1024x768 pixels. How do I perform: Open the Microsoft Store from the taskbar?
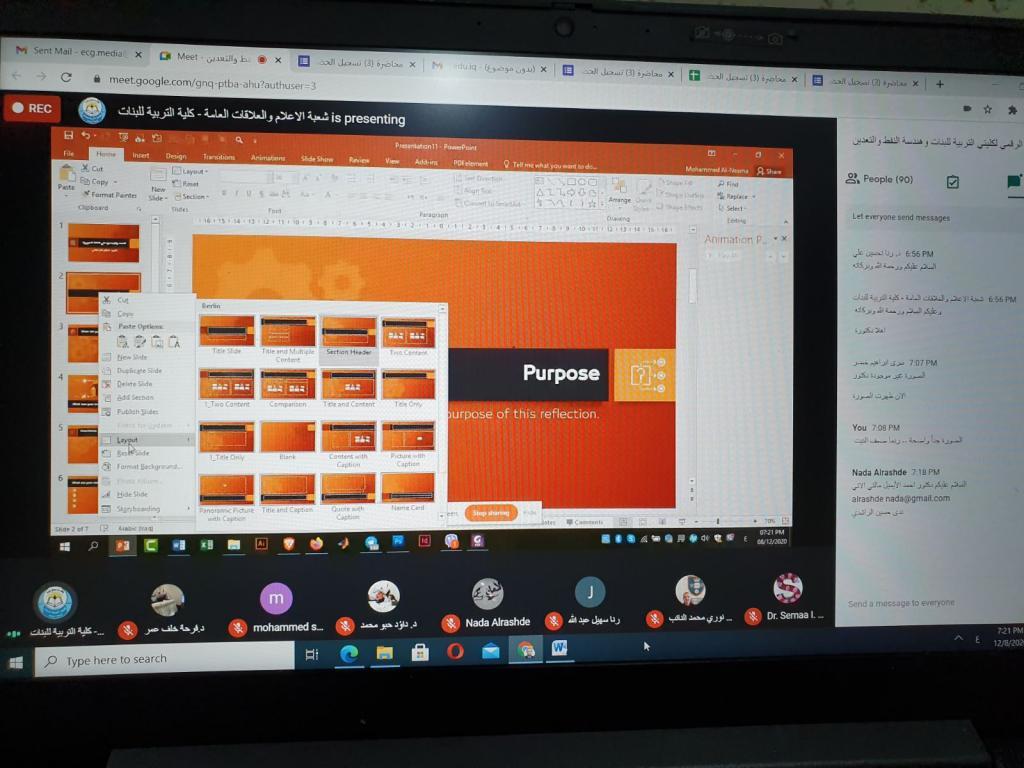pyautogui.click(x=420, y=653)
